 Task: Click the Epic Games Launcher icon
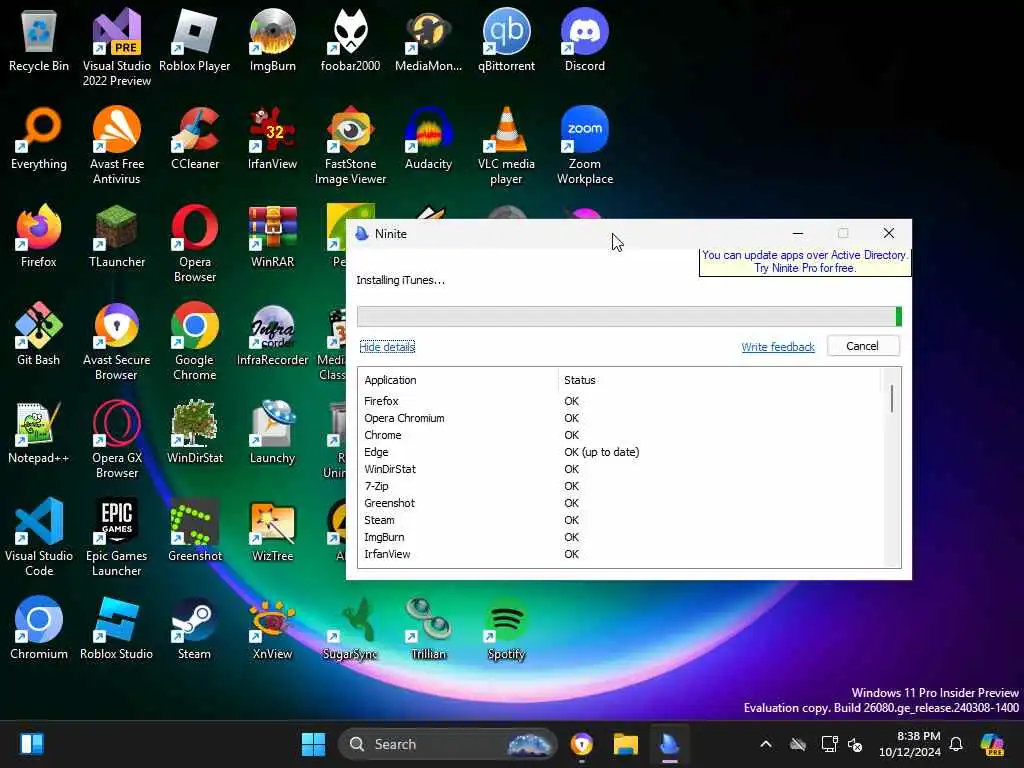pos(116,537)
